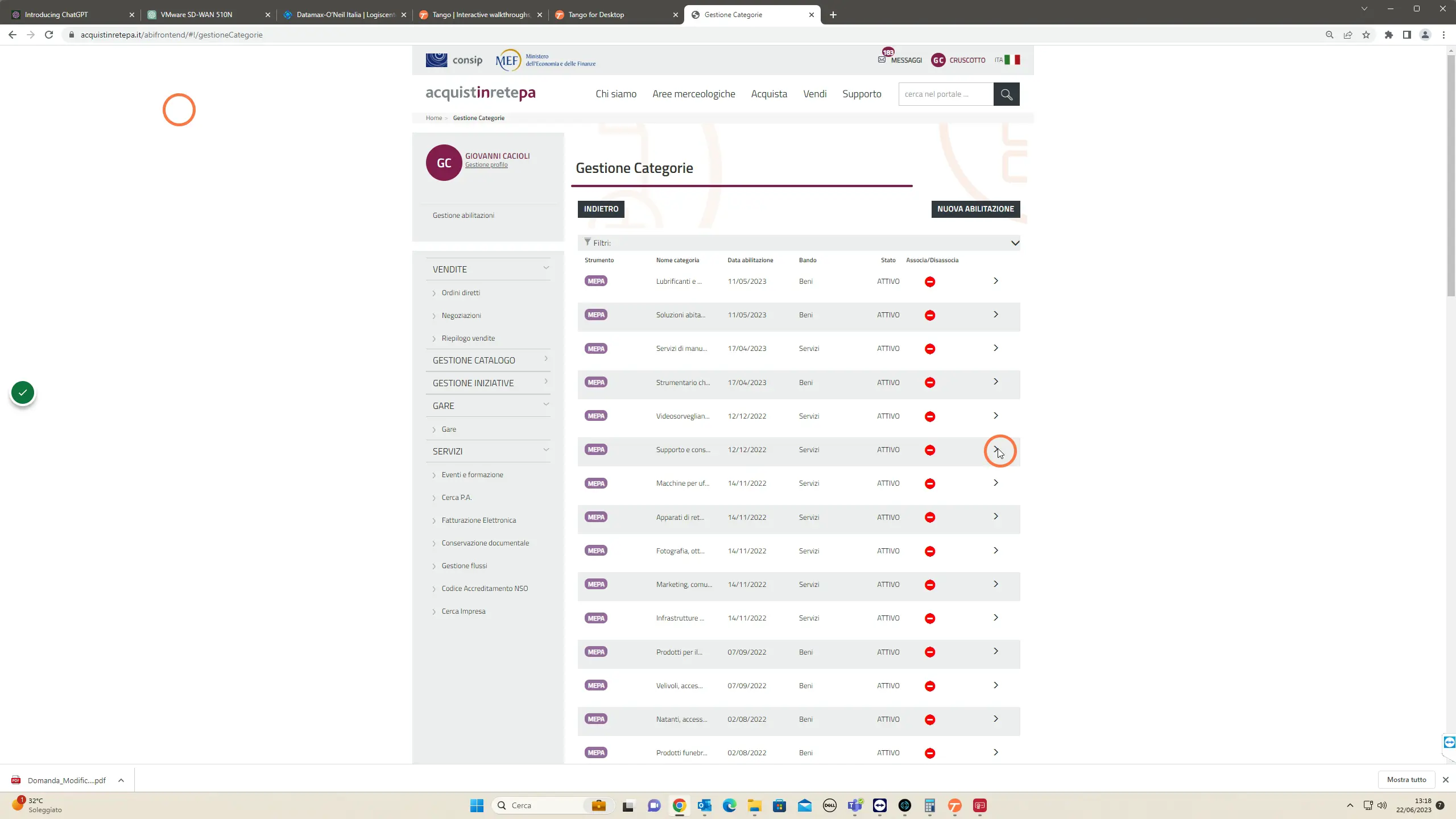The image size is (1456, 819).
Task: Click the MEPA badge in Strumentario row
Action: (x=596, y=382)
